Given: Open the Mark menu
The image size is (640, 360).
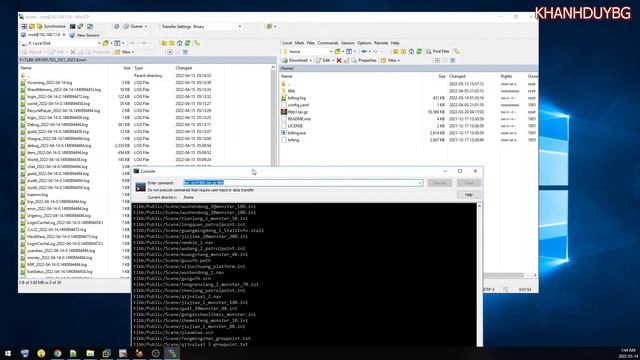Looking at the screenshot, I should tap(299, 43).
